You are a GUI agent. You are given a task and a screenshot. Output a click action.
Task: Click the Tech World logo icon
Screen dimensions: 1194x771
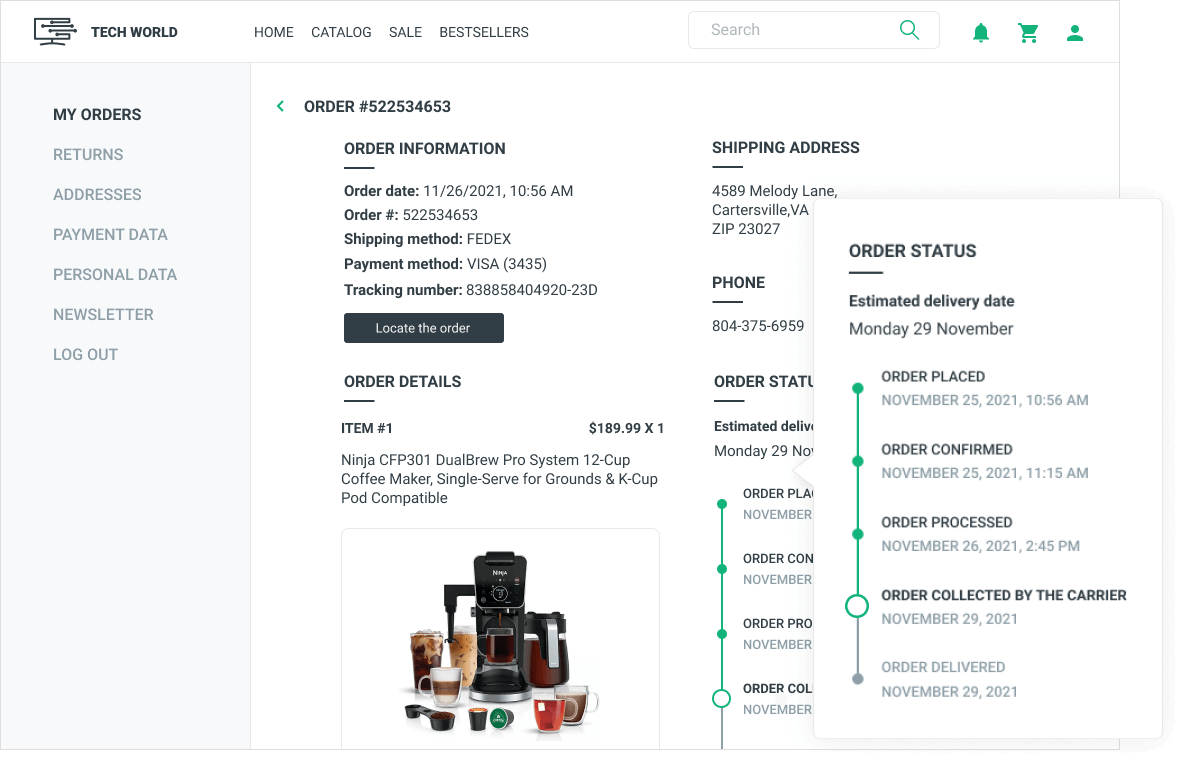coord(55,32)
